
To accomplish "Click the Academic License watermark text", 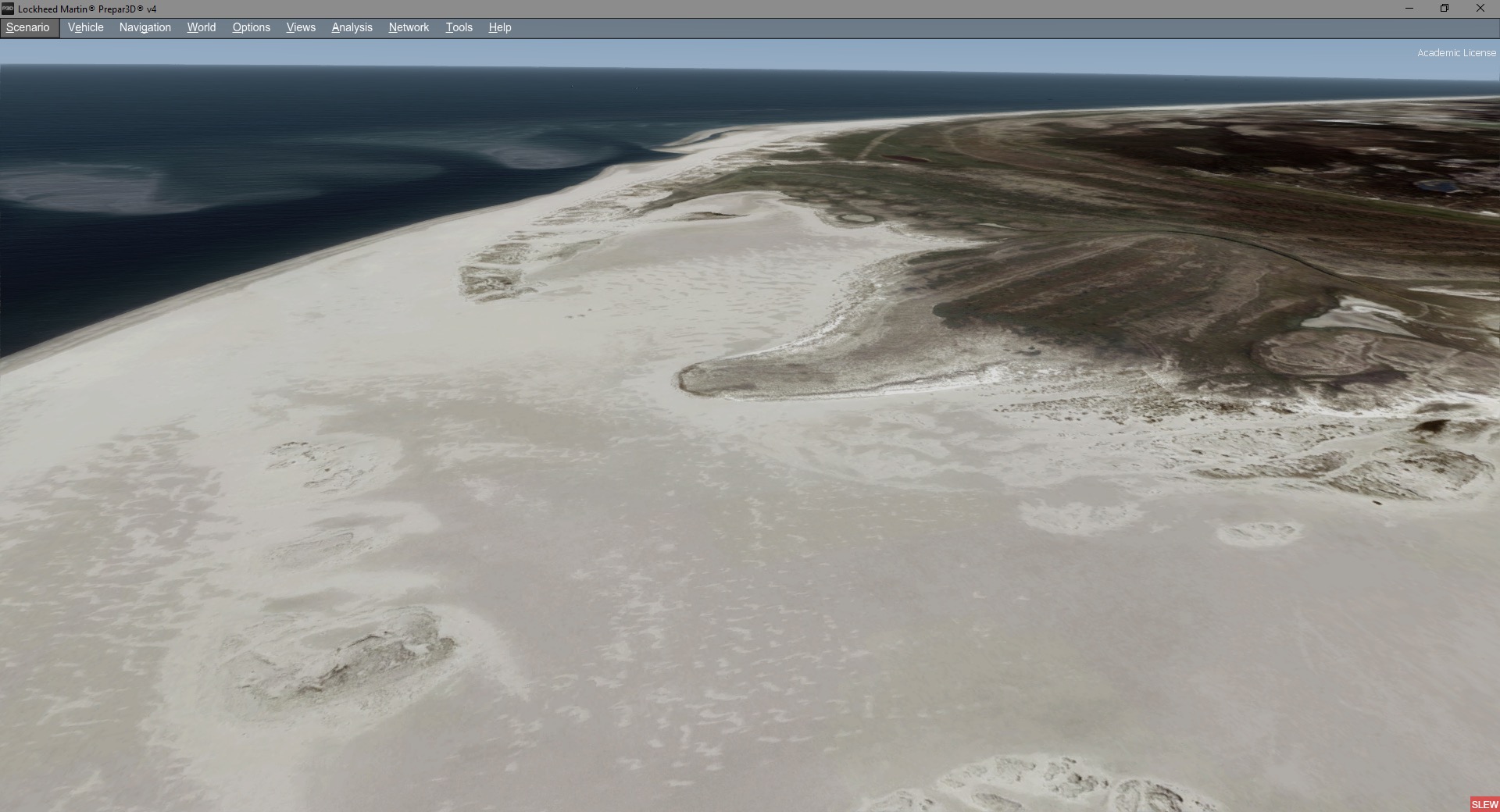I will tap(1456, 53).
